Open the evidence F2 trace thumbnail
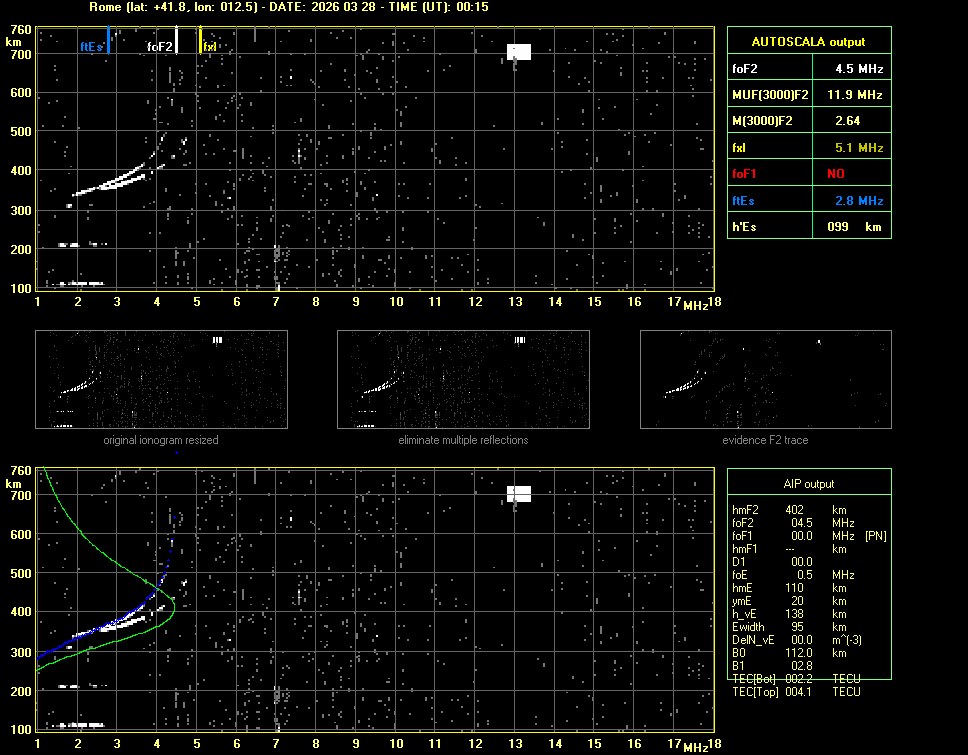 click(x=765, y=380)
